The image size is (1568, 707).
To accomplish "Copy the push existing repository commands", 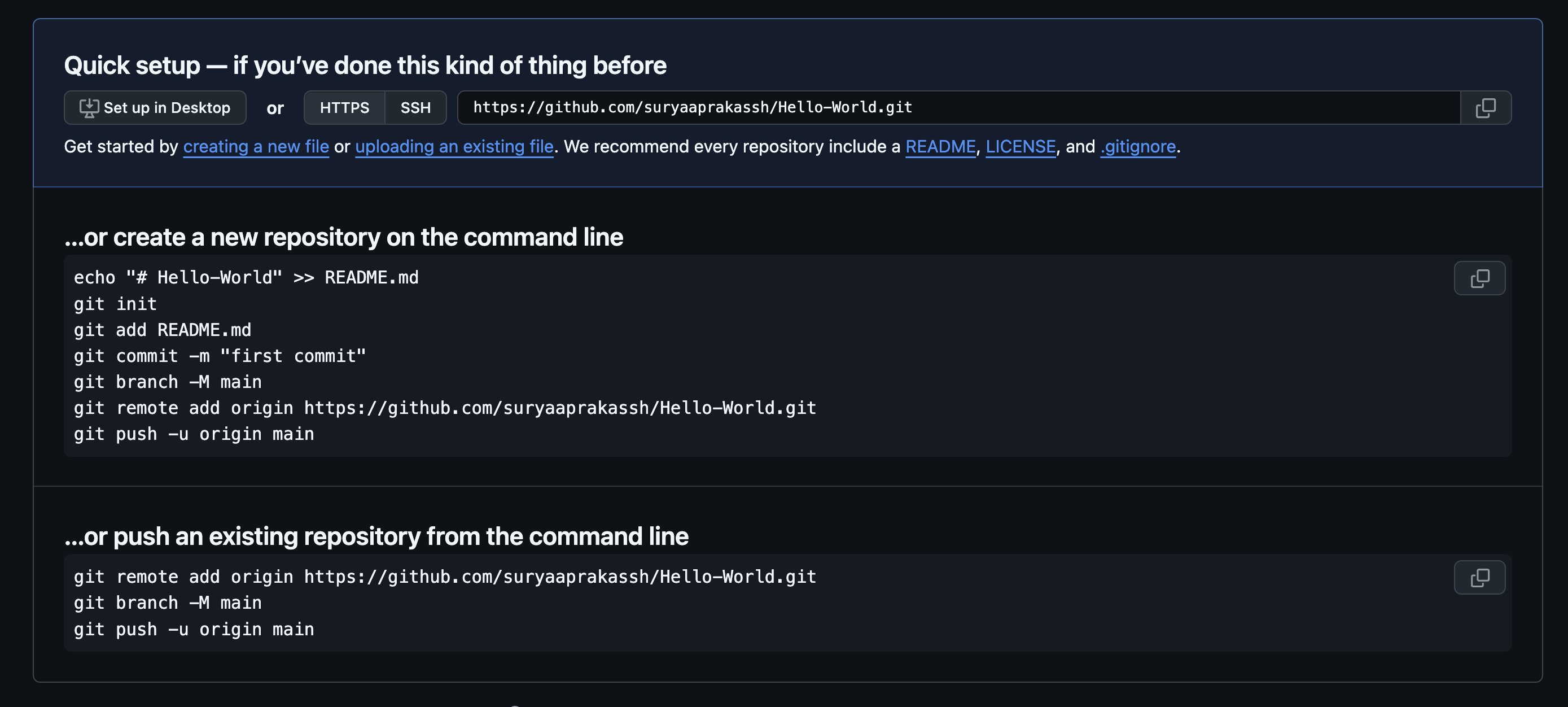I will [x=1479, y=577].
